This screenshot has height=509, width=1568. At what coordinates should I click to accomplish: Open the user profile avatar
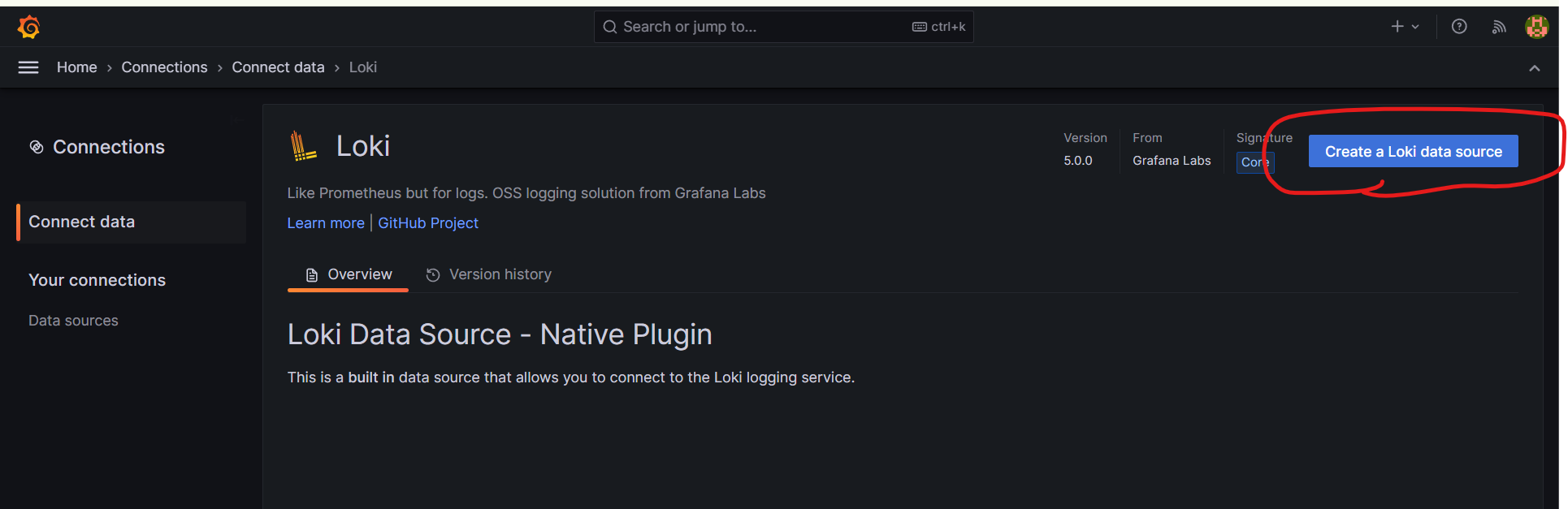point(1536,27)
